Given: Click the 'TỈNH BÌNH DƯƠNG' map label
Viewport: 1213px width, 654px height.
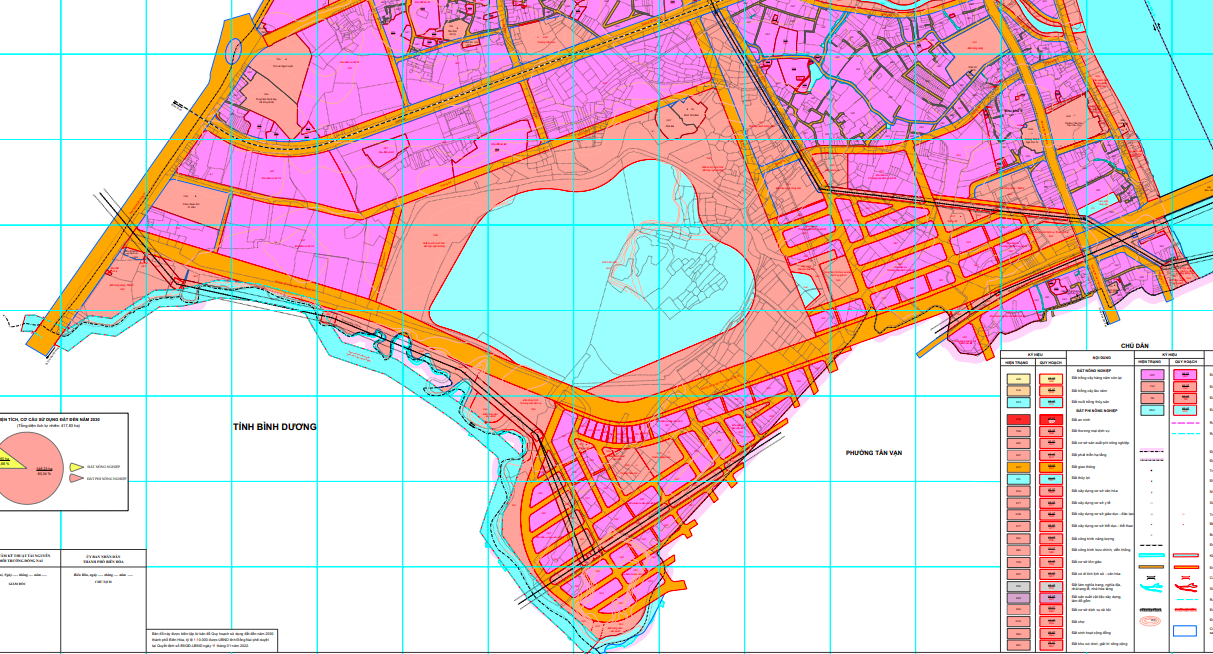Looking at the screenshot, I should [274, 427].
